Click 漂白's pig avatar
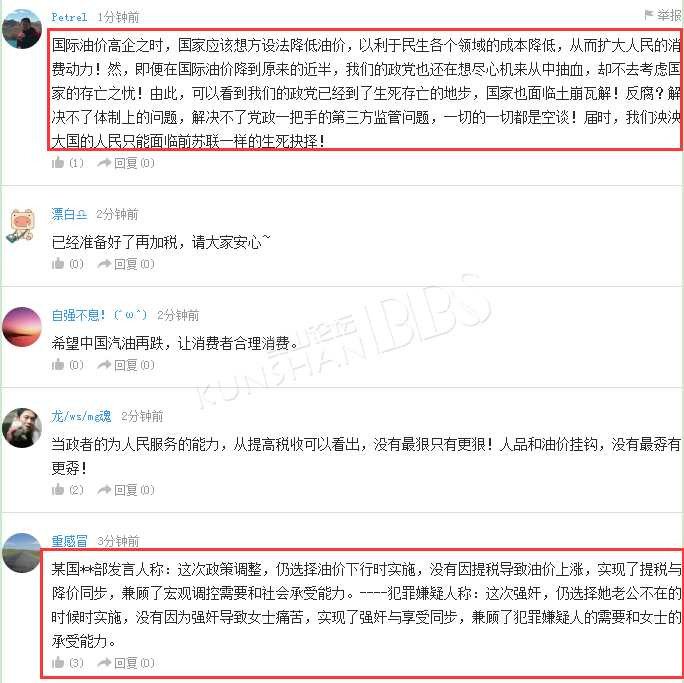This screenshot has height=683, width=684. click(22, 225)
